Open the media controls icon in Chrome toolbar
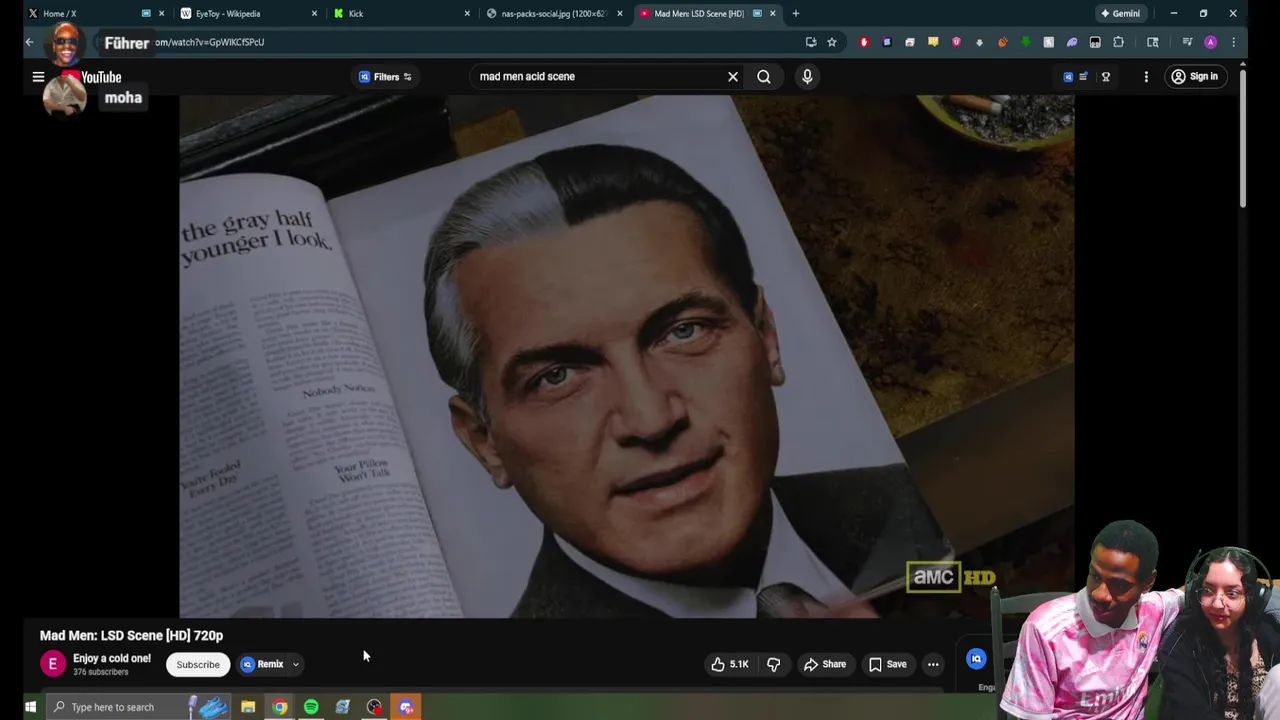The image size is (1280, 720). click(x=1187, y=42)
